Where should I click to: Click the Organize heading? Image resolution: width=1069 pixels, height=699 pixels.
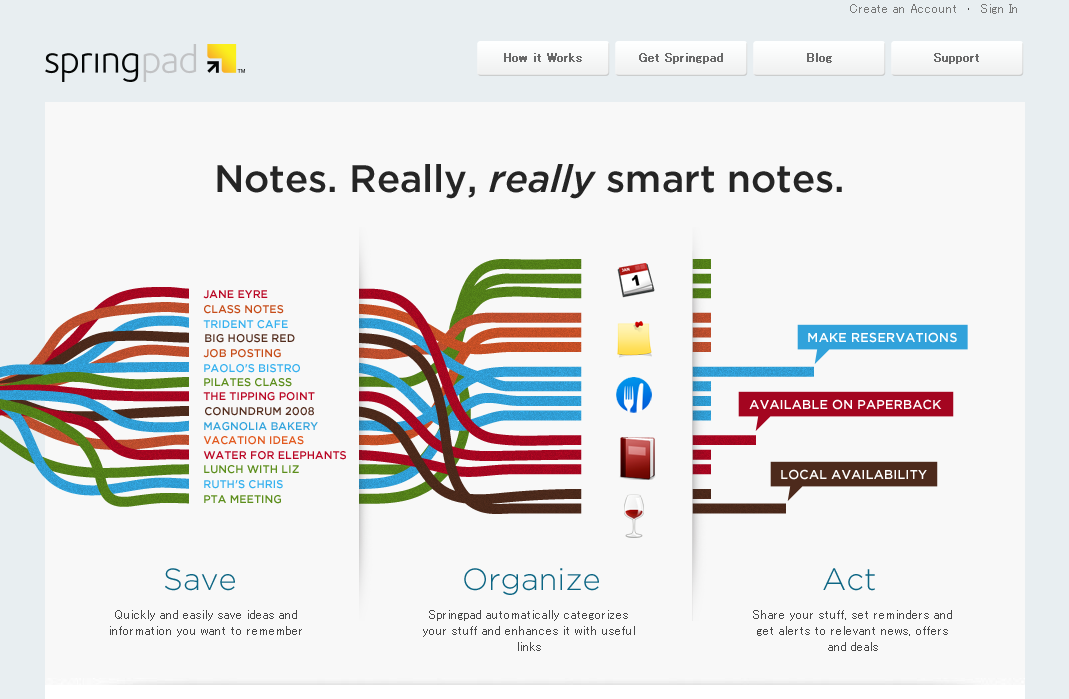click(x=531, y=580)
